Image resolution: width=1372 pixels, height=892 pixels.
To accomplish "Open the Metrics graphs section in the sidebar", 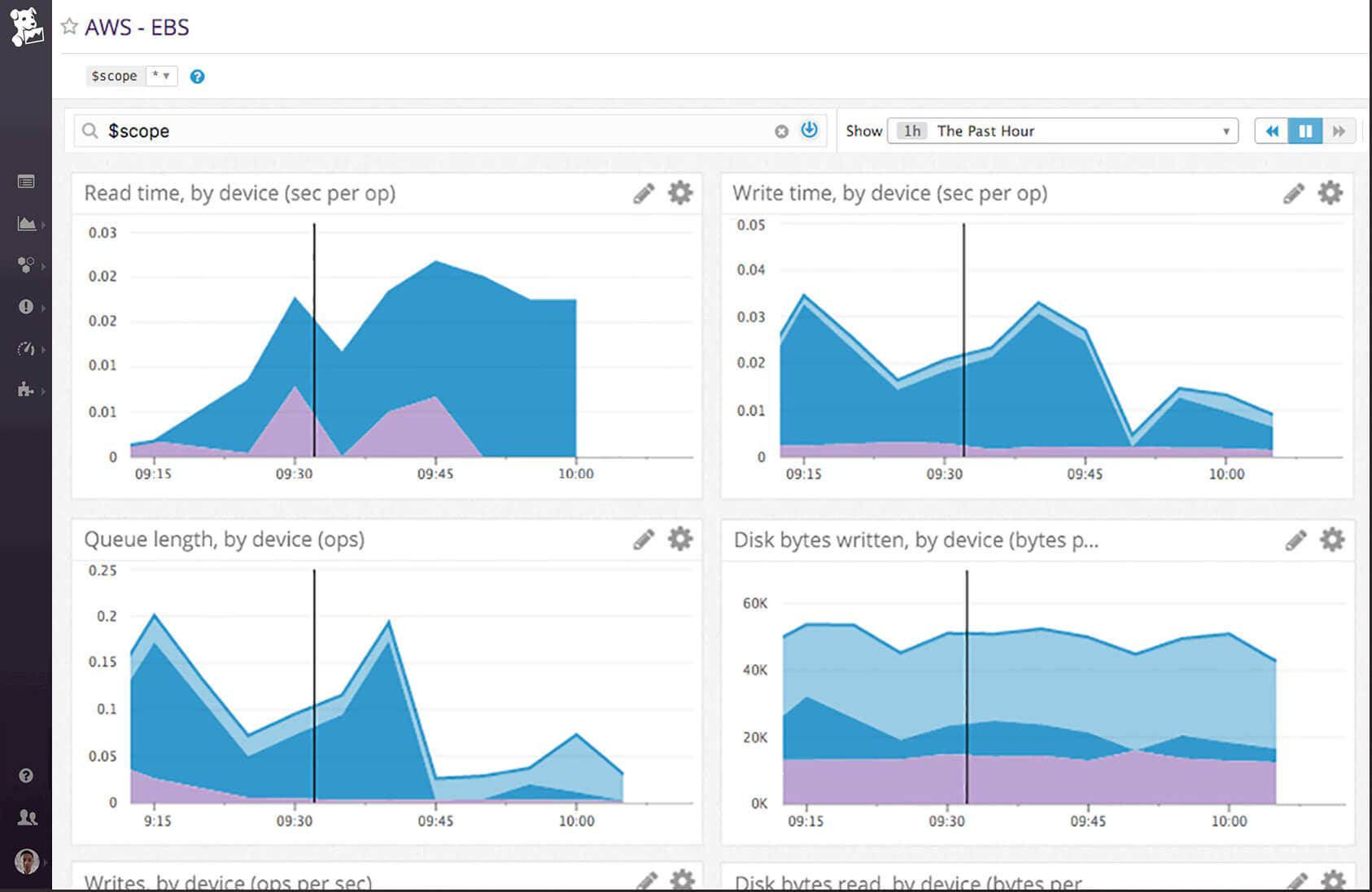I will click(x=27, y=224).
